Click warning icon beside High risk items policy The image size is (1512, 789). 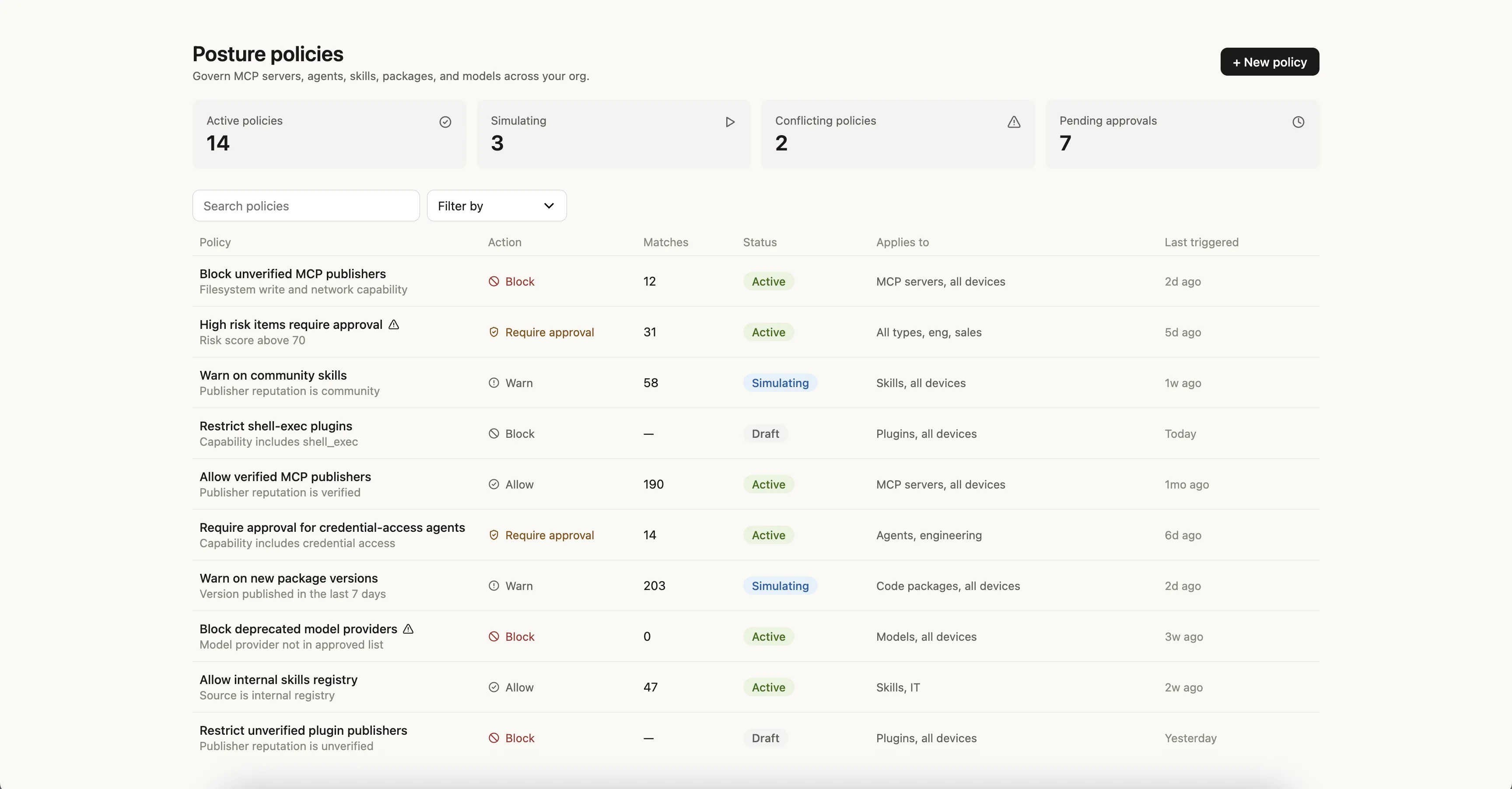click(394, 325)
